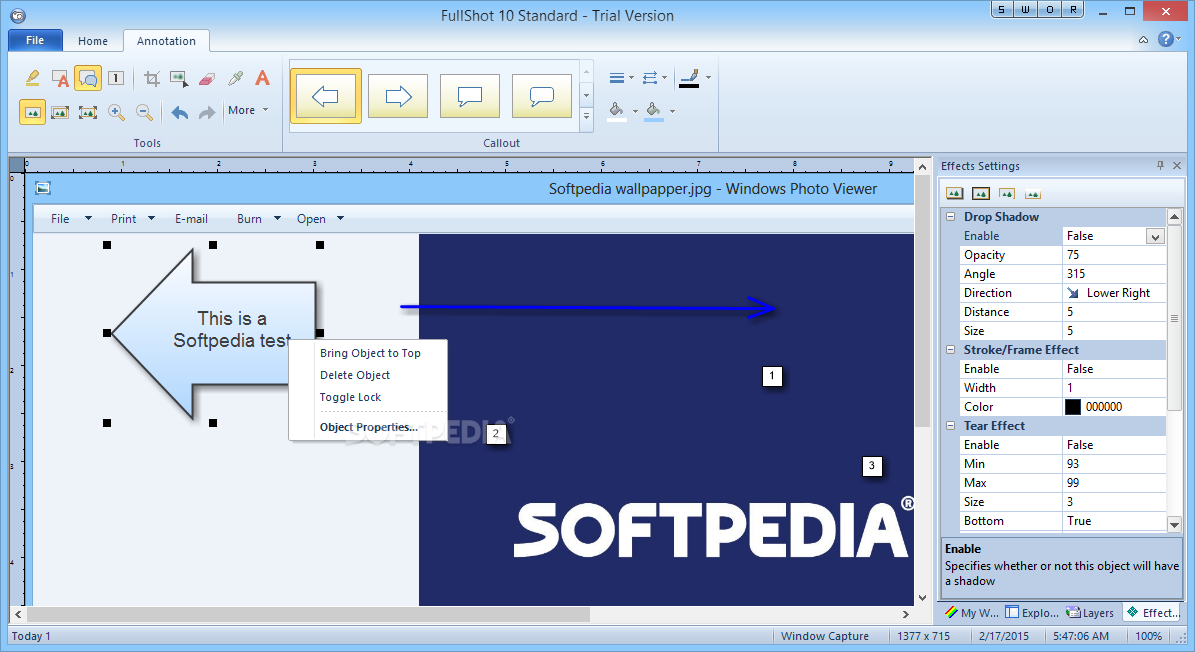Undo the last action
This screenshot has width=1195, height=652.
click(180, 113)
